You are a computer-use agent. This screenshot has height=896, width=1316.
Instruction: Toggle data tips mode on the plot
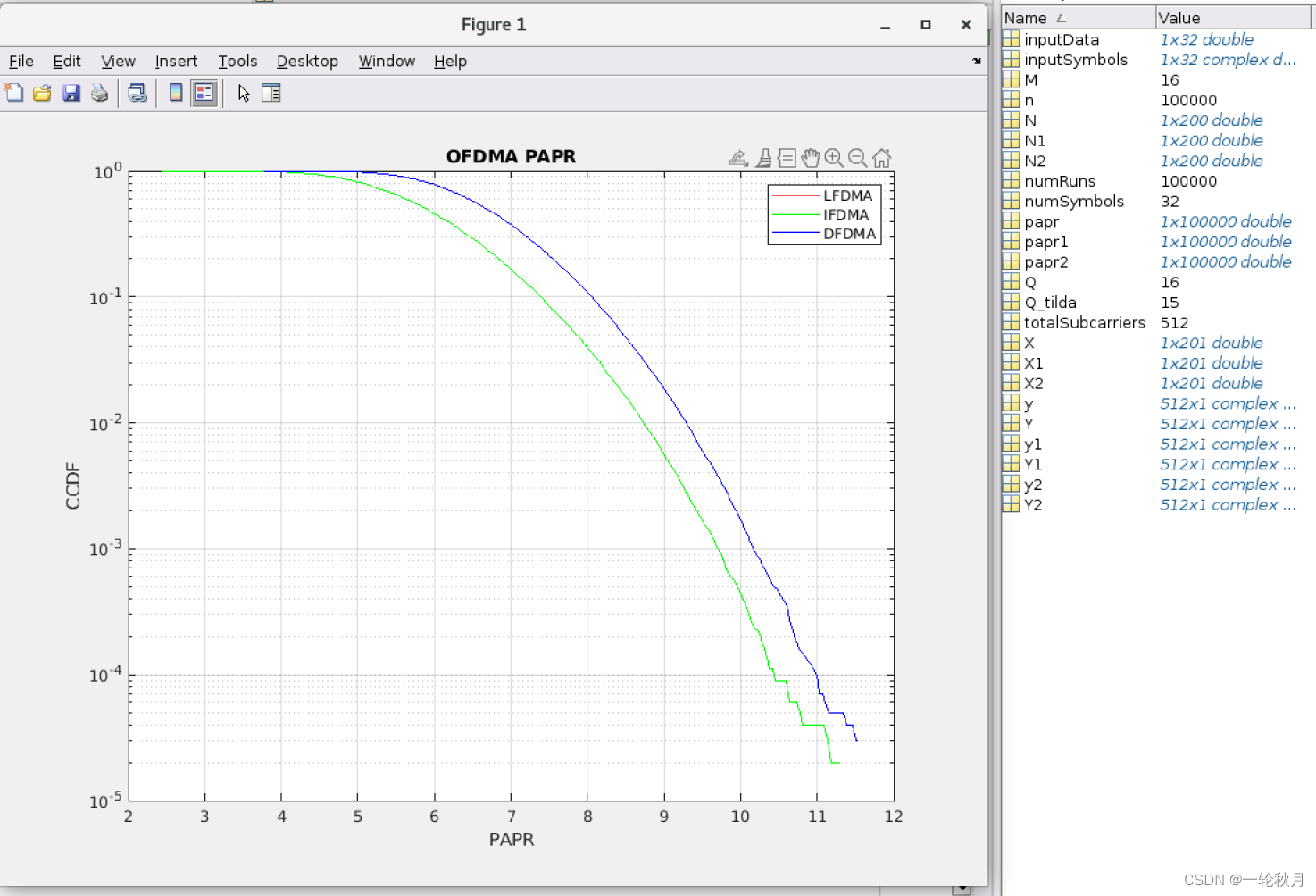point(787,157)
